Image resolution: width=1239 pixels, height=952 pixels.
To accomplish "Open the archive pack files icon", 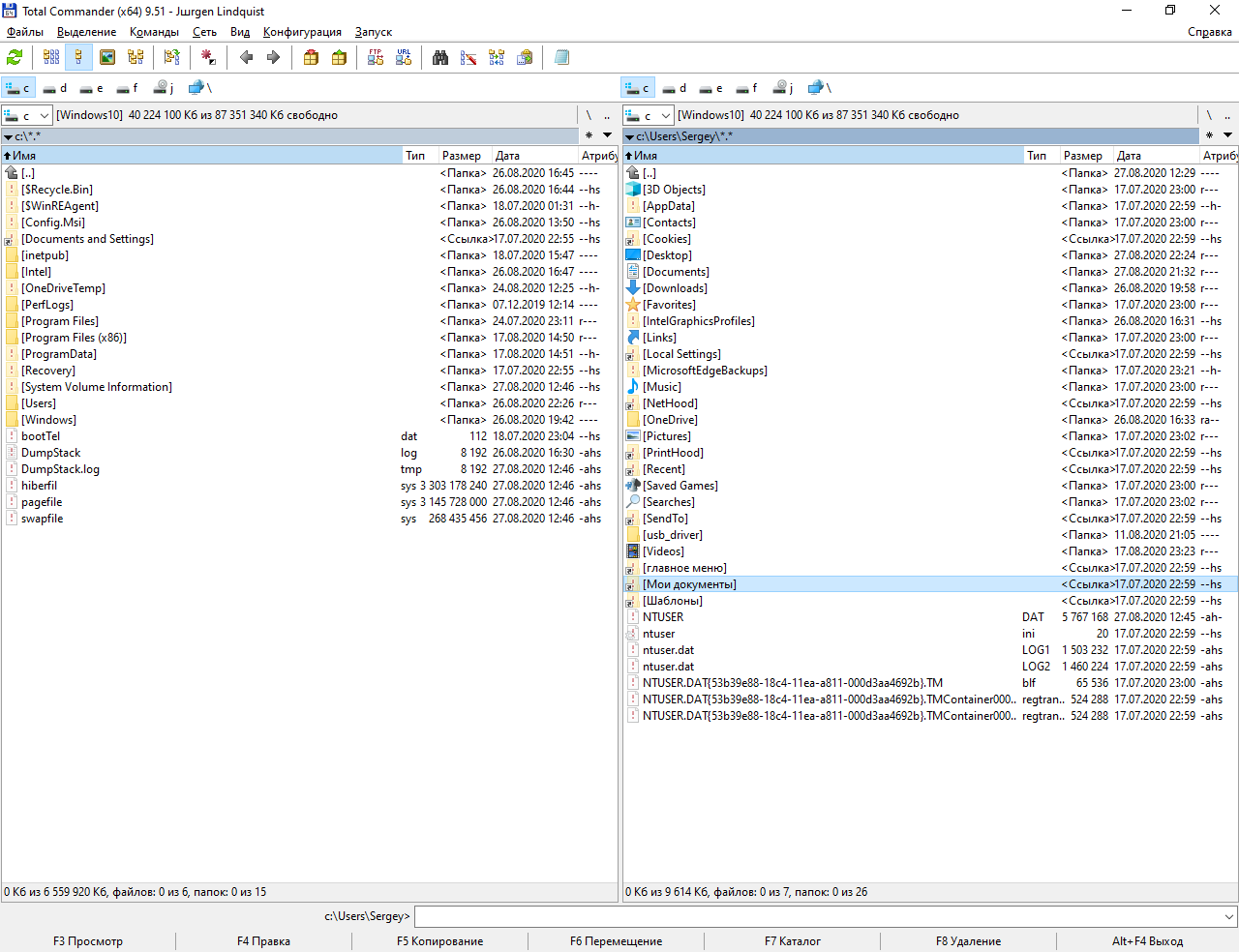I will (x=311, y=57).
